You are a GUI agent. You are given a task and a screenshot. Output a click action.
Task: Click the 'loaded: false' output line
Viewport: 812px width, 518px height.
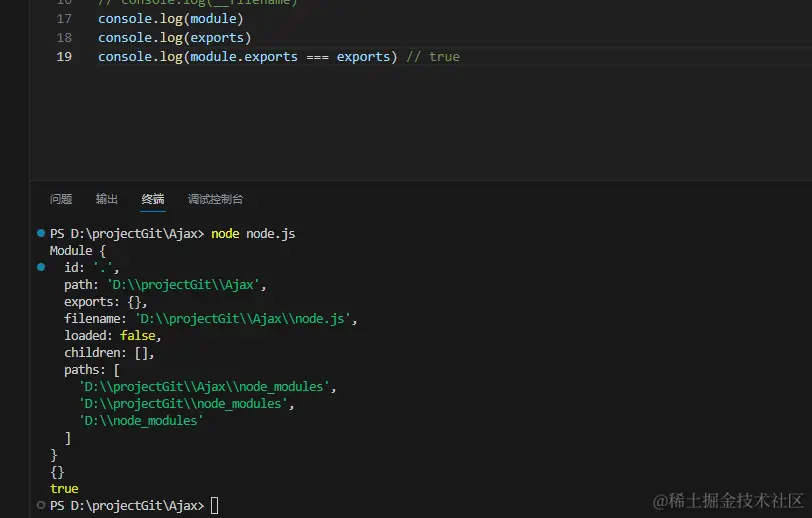click(x=112, y=336)
